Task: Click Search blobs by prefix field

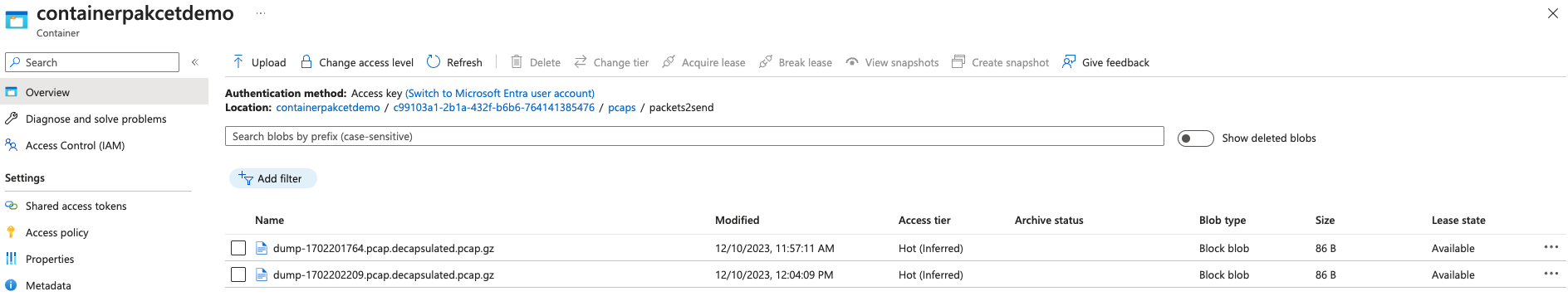Action: 694,137
